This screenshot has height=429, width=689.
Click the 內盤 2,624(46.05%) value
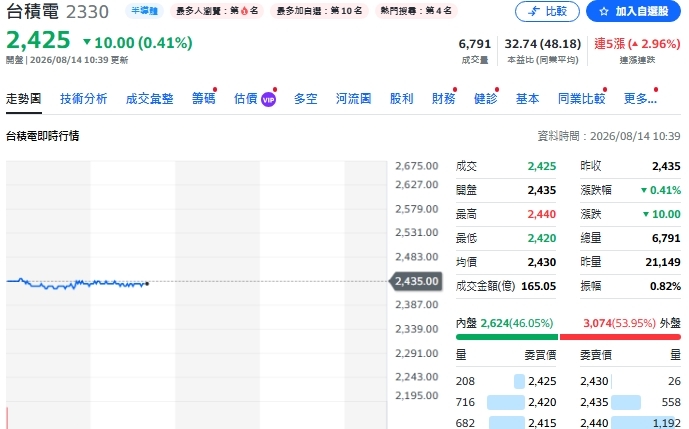coord(517,324)
